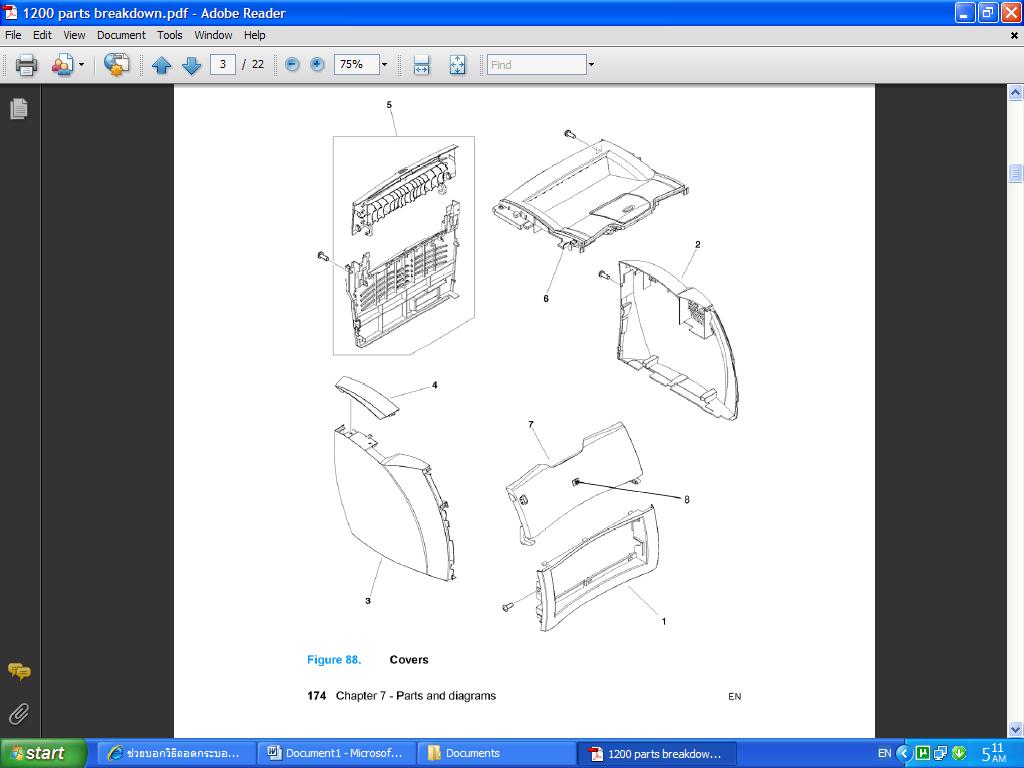Select the Fit Width scrolling icon
The height and width of the screenshot is (768, 1024).
(421, 65)
